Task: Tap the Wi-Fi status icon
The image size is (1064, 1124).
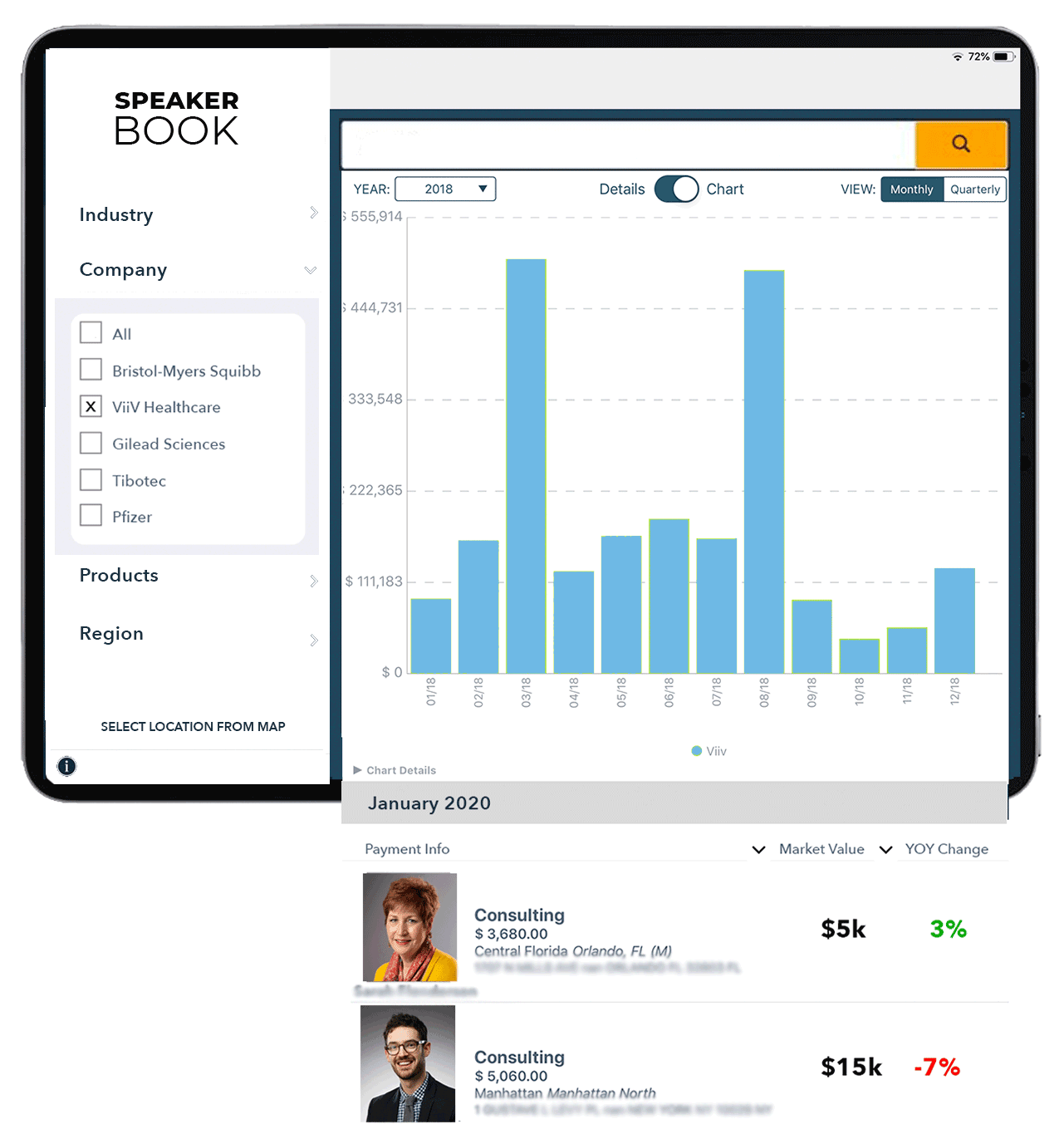Action: click(957, 56)
